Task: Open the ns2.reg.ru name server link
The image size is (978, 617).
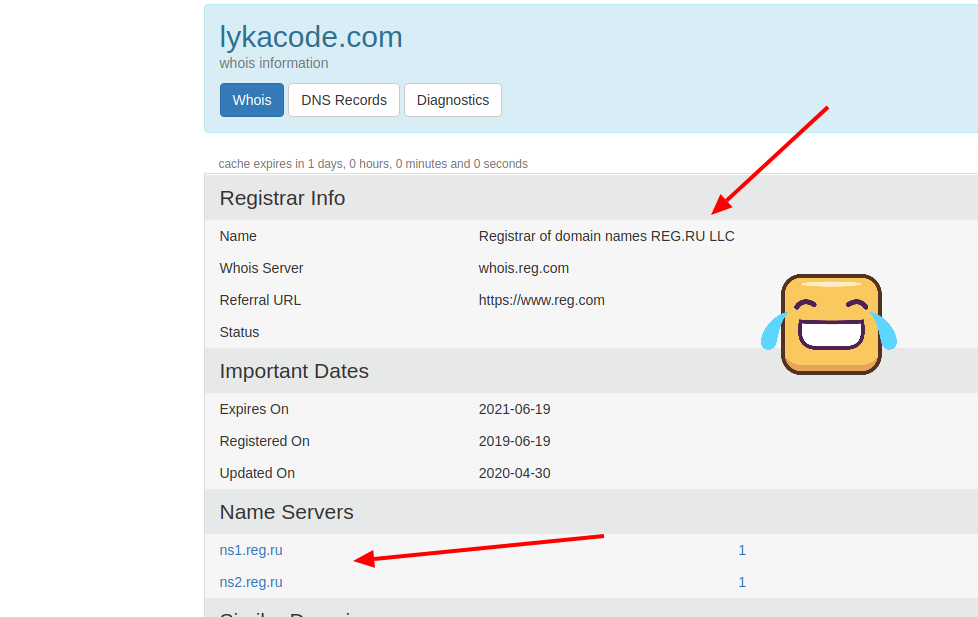Action: (x=251, y=582)
